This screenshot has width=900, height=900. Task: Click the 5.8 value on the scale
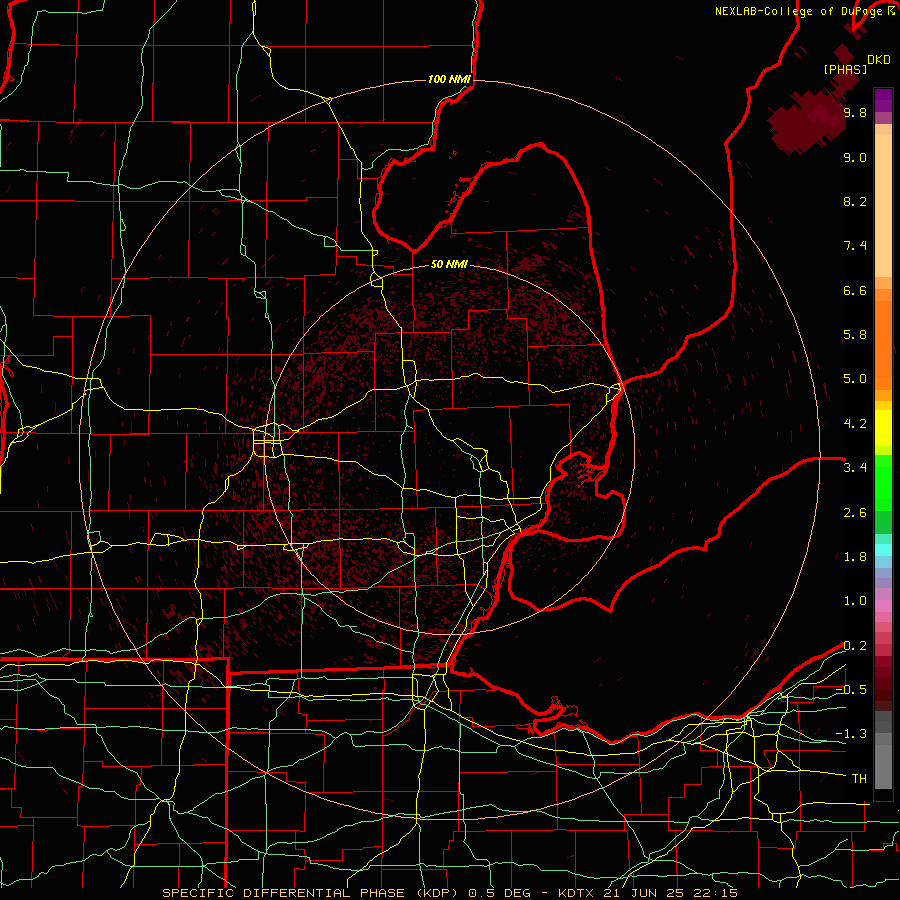[855, 335]
